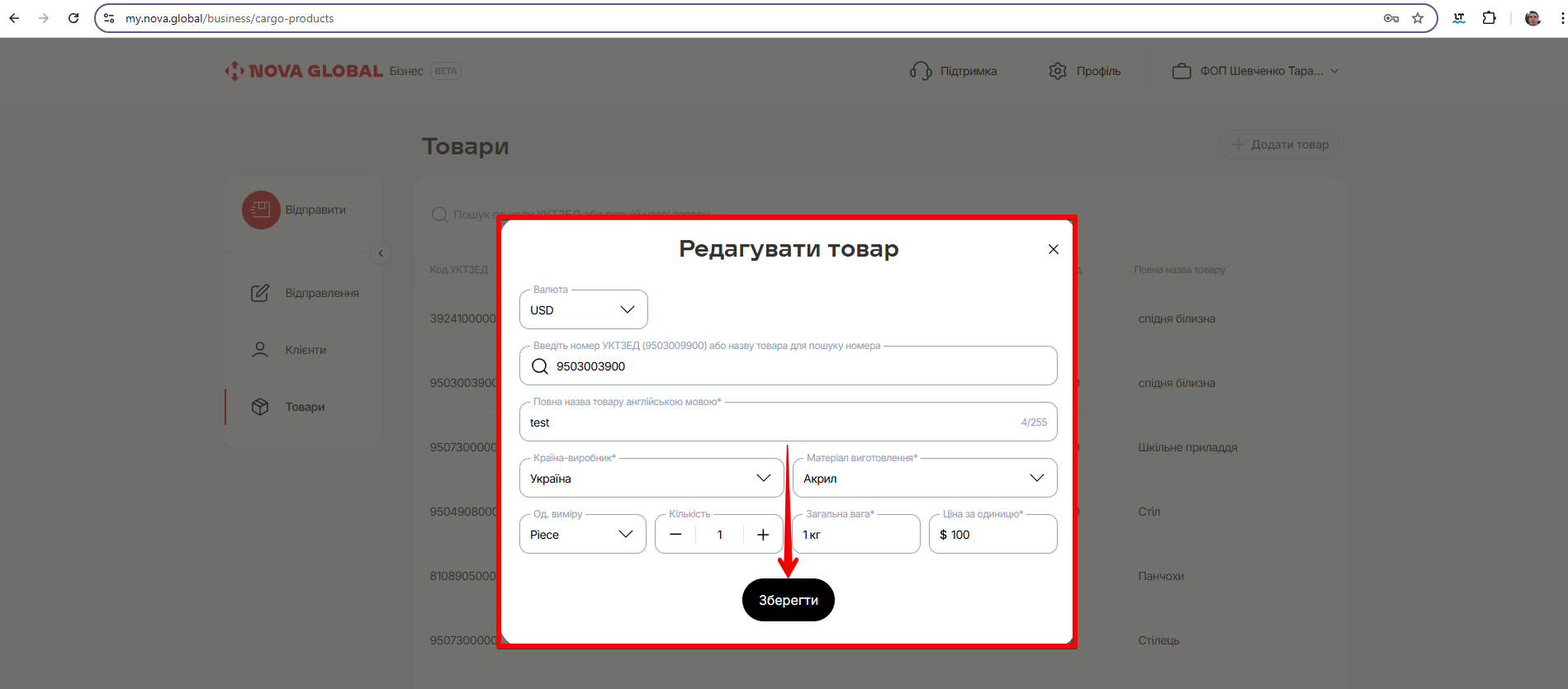Open the Валюта USD dropdown
The height and width of the screenshot is (689, 1568).
click(x=583, y=310)
